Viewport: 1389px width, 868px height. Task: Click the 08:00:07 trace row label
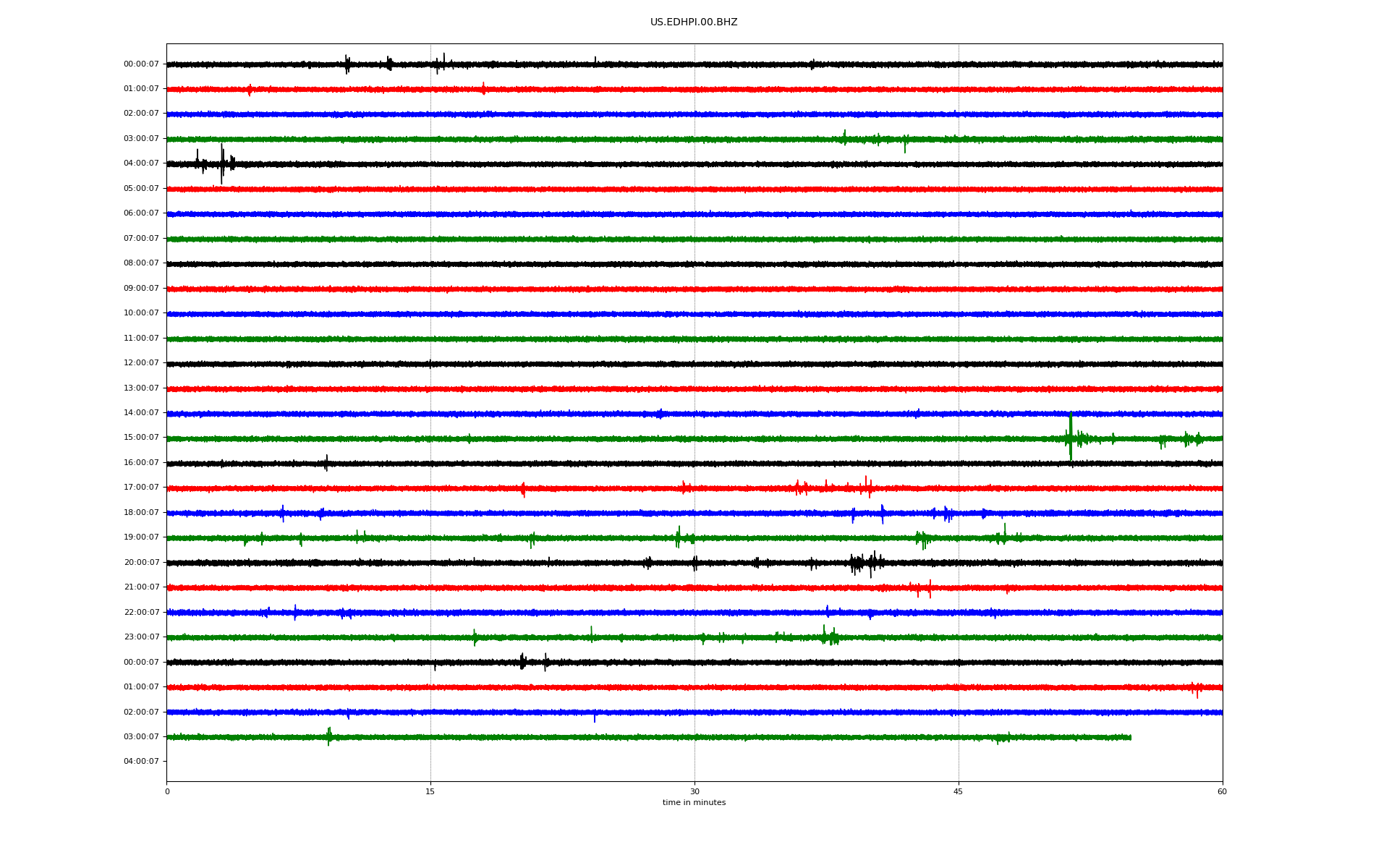click(141, 263)
